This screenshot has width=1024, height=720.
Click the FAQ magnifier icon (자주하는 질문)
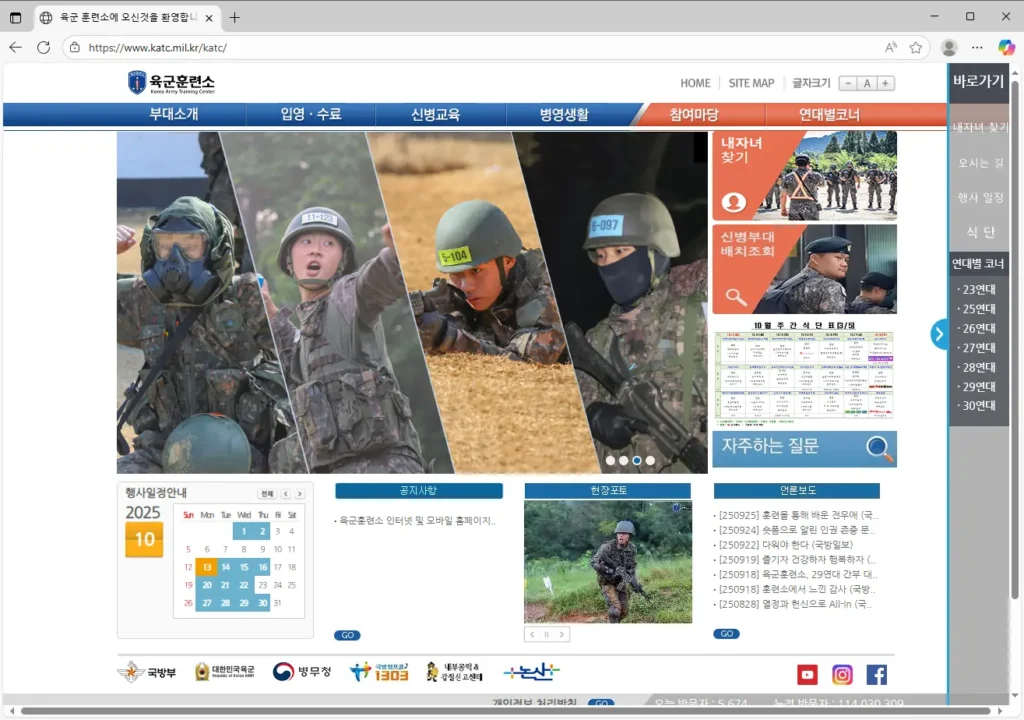(880, 449)
